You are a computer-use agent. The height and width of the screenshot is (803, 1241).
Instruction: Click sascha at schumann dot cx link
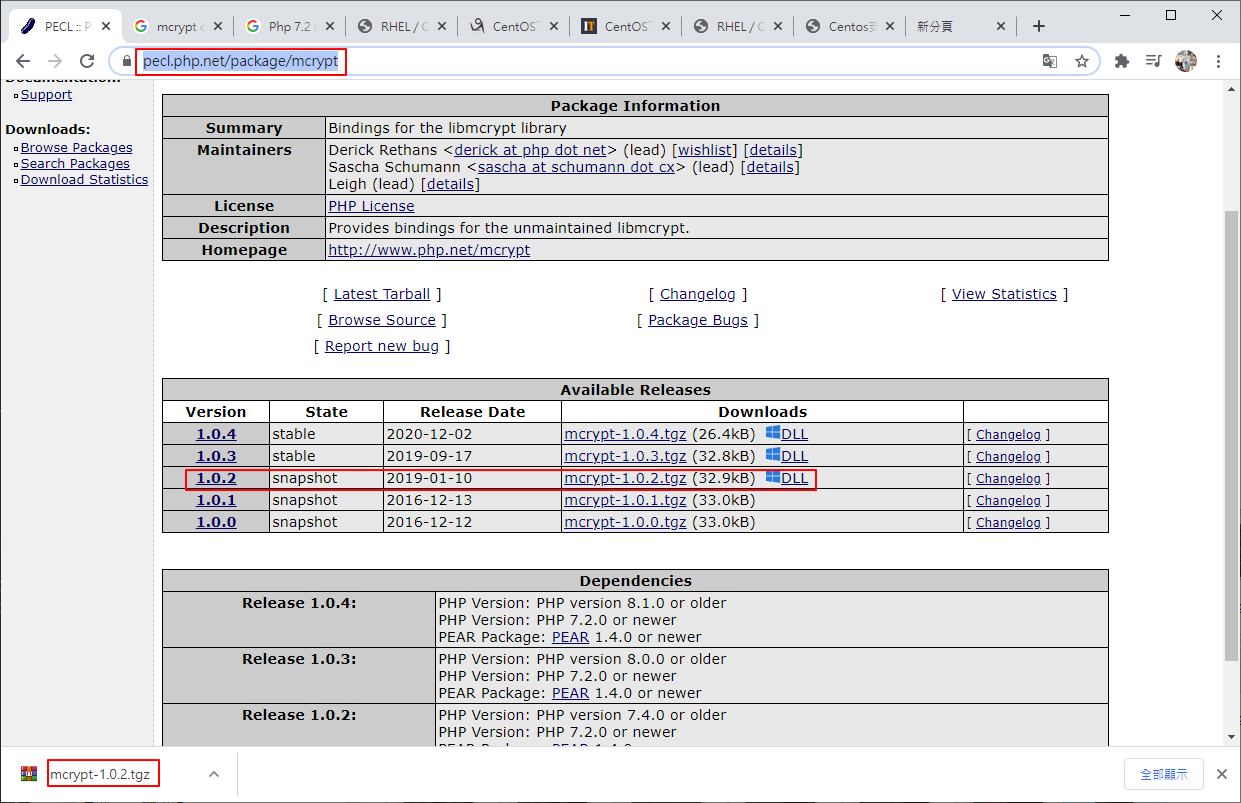point(576,167)
